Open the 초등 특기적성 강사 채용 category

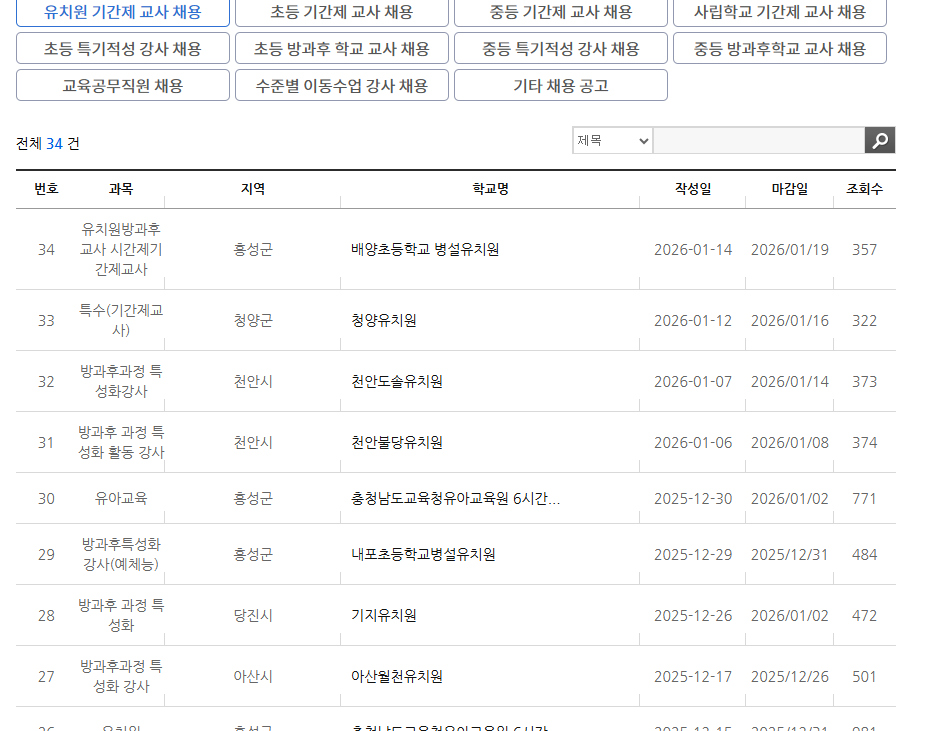pos(122,47)
